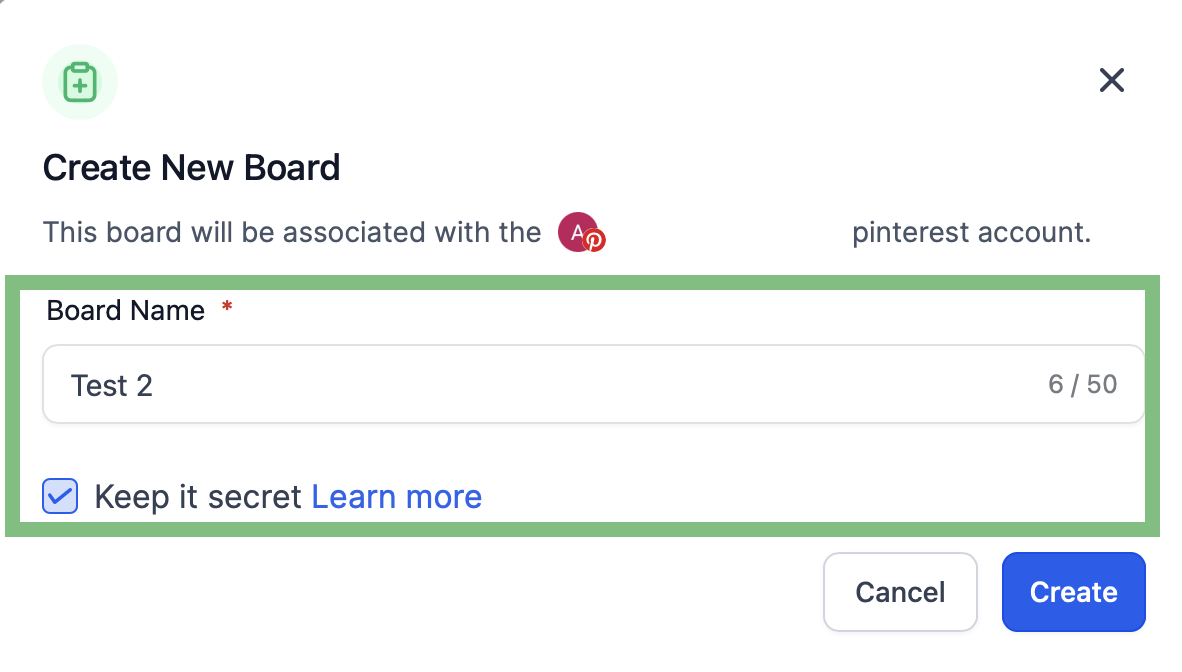Image resolution: width=1182 pixels, height=672 pixels.
Task: Click the 'Keep it secret' label text
Action: [x=198, y=497]
